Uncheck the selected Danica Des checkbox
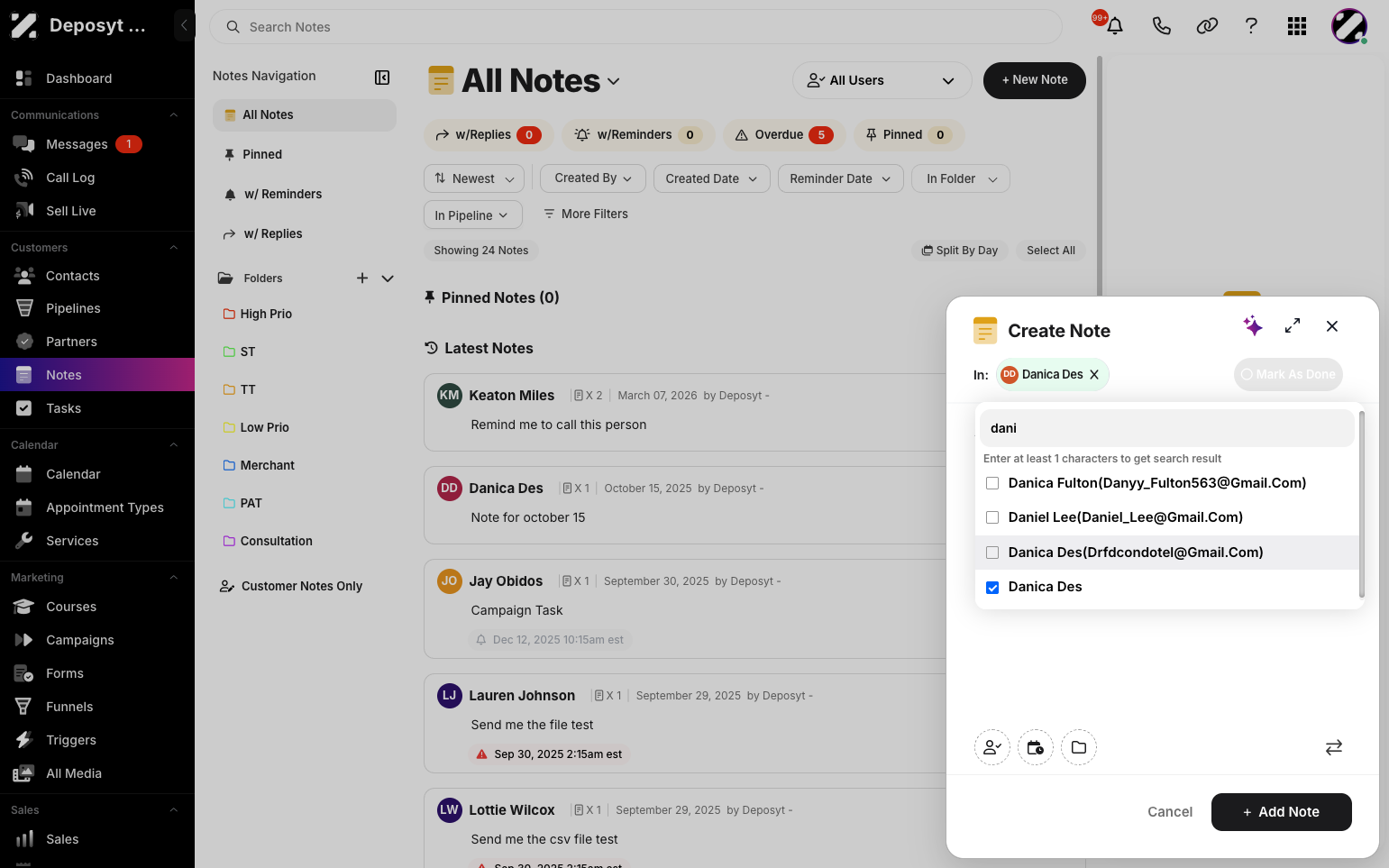1389x868 pixels. [992, 588]
